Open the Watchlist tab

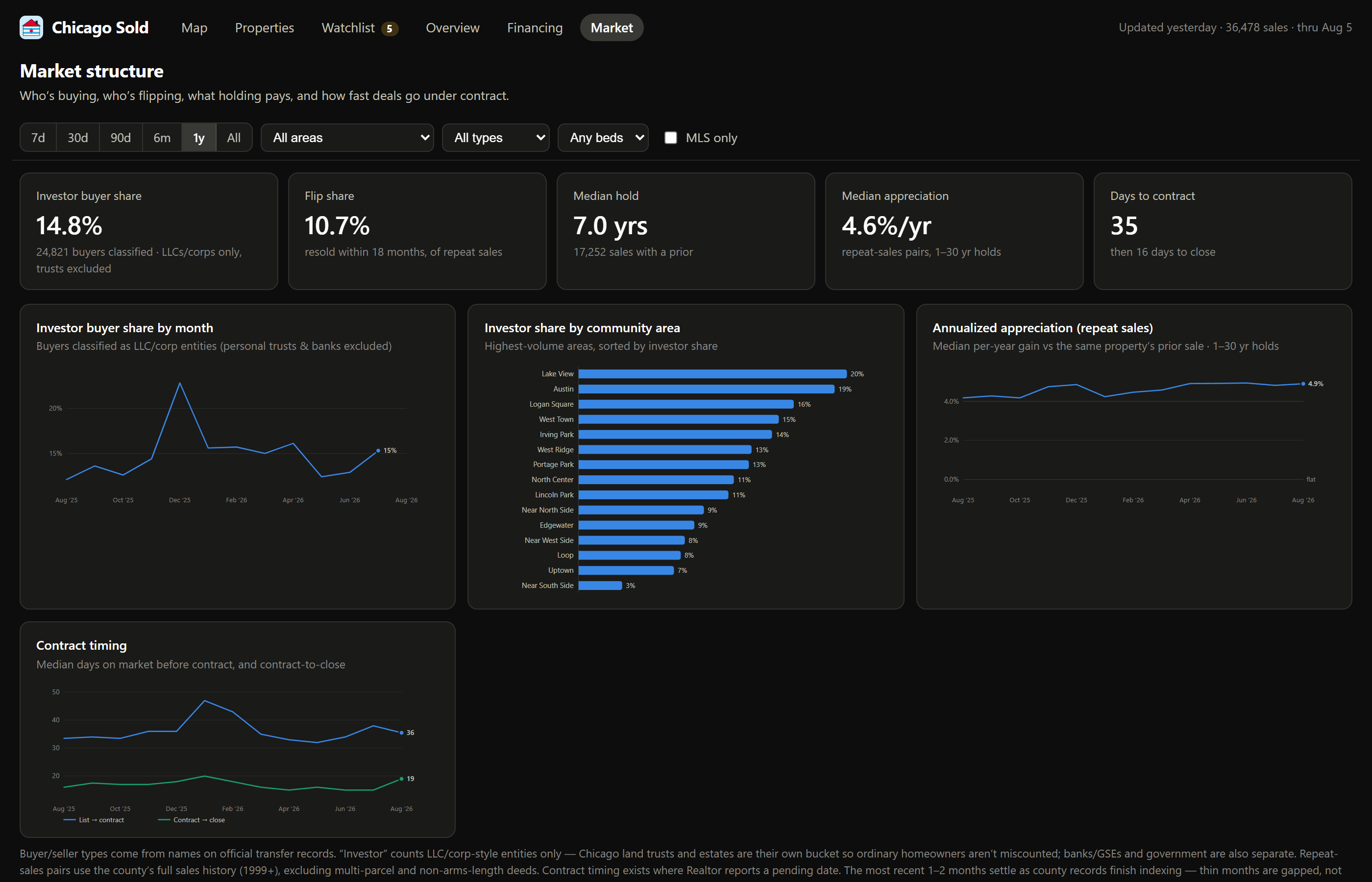(360, 27)
